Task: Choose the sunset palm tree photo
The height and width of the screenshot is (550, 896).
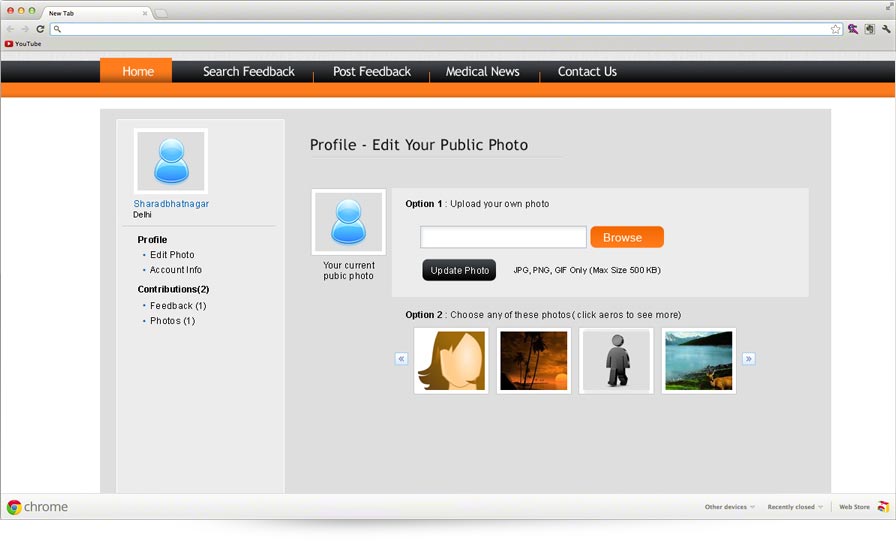Action: tap(533, 361)
